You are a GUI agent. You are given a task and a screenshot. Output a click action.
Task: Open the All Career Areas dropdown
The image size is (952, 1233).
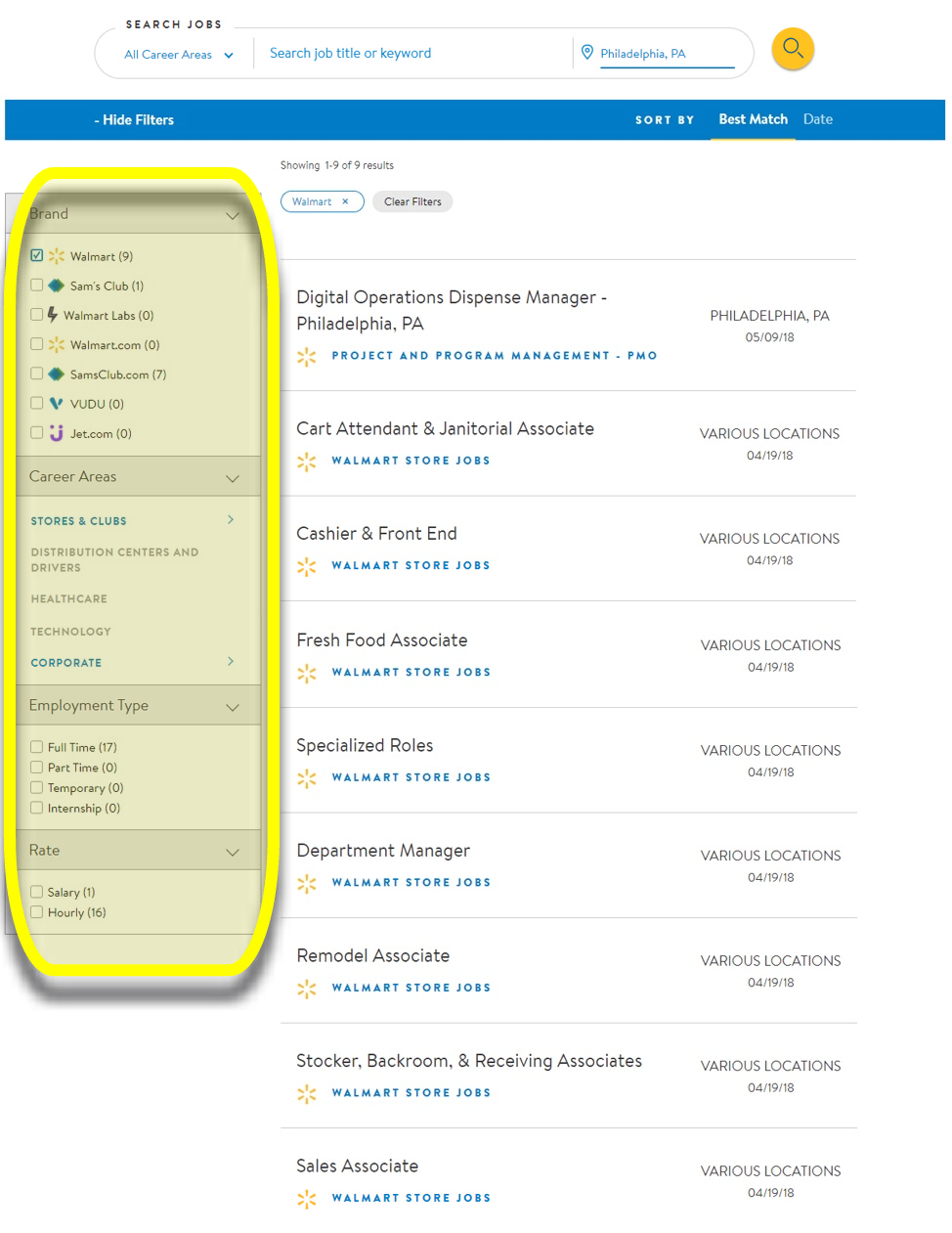(x=178, y=55)
